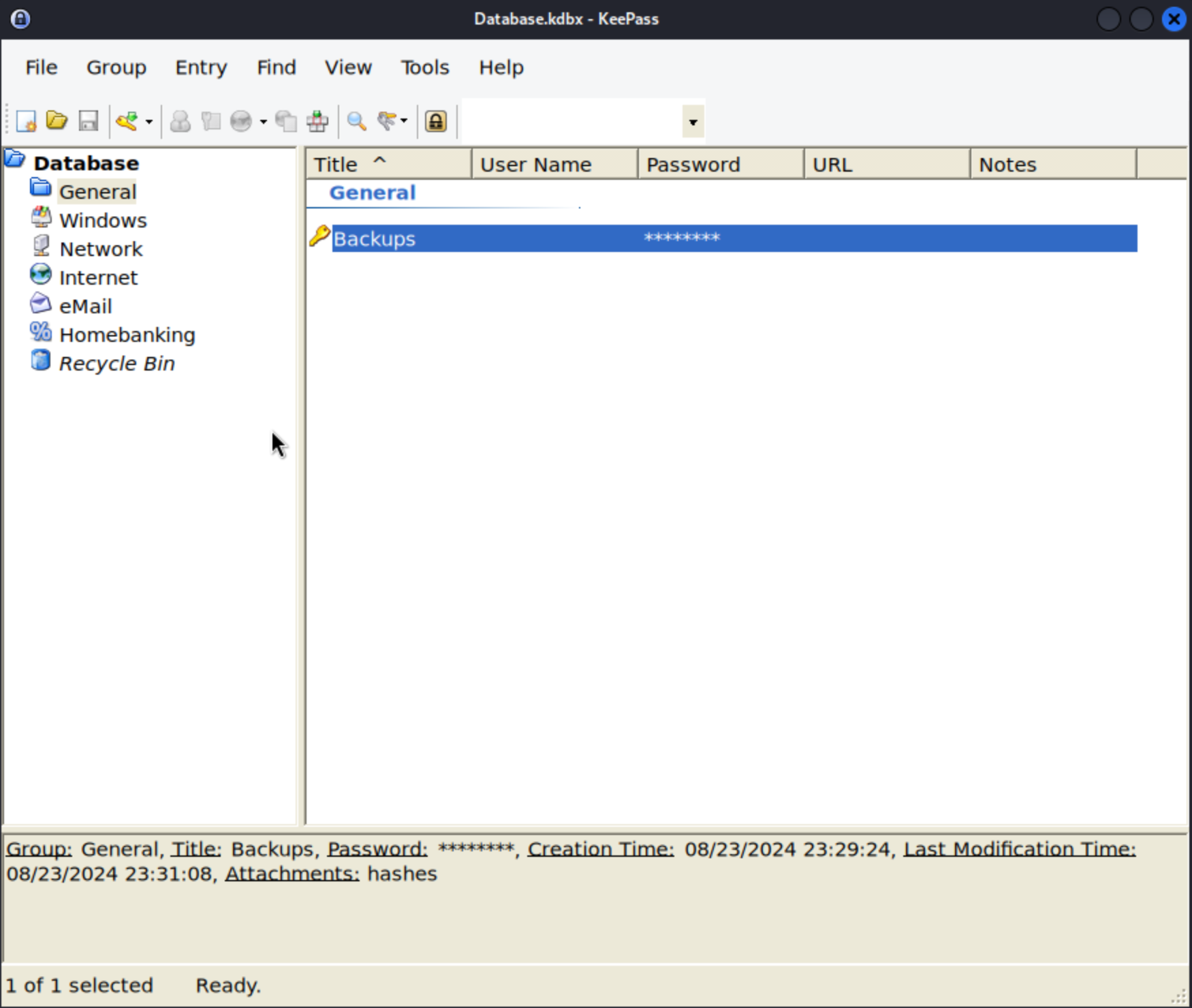Viewport: 1192px width, 1008px height.
Task: Select the Homebanking group in tree
Action: point(127,335)
